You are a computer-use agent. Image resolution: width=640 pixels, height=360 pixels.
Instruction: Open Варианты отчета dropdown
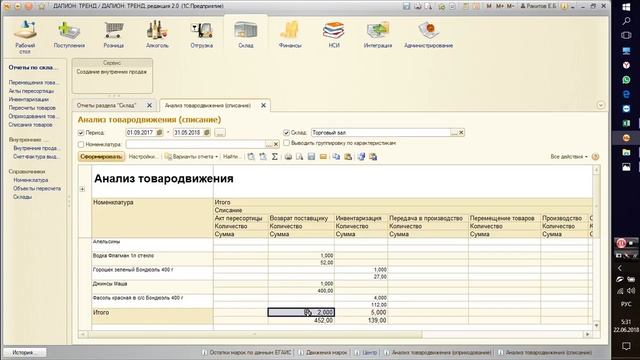click(191, 157)
